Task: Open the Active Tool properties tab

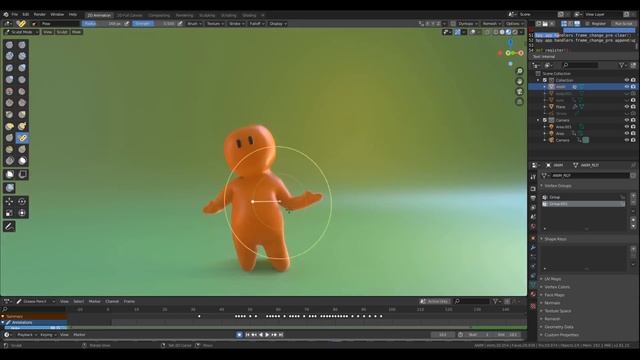Action: pyautogui.click(x=533, y=177)
